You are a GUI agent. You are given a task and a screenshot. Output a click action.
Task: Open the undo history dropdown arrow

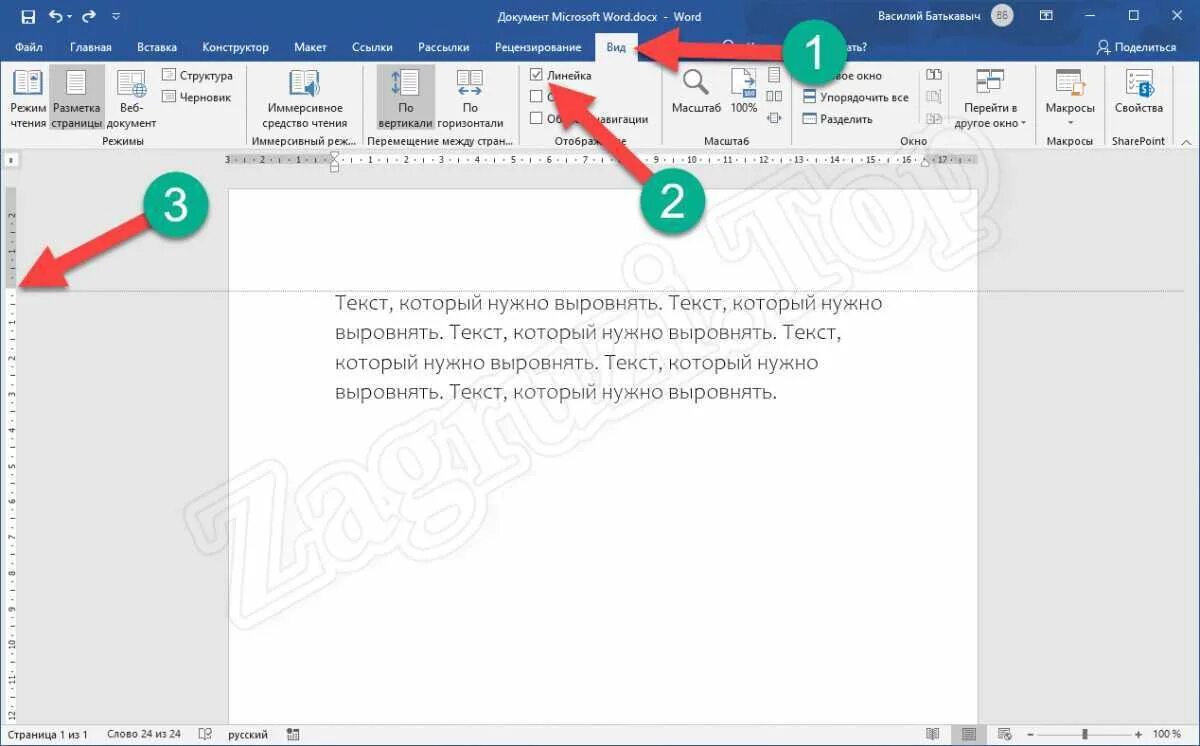point(70,17)
